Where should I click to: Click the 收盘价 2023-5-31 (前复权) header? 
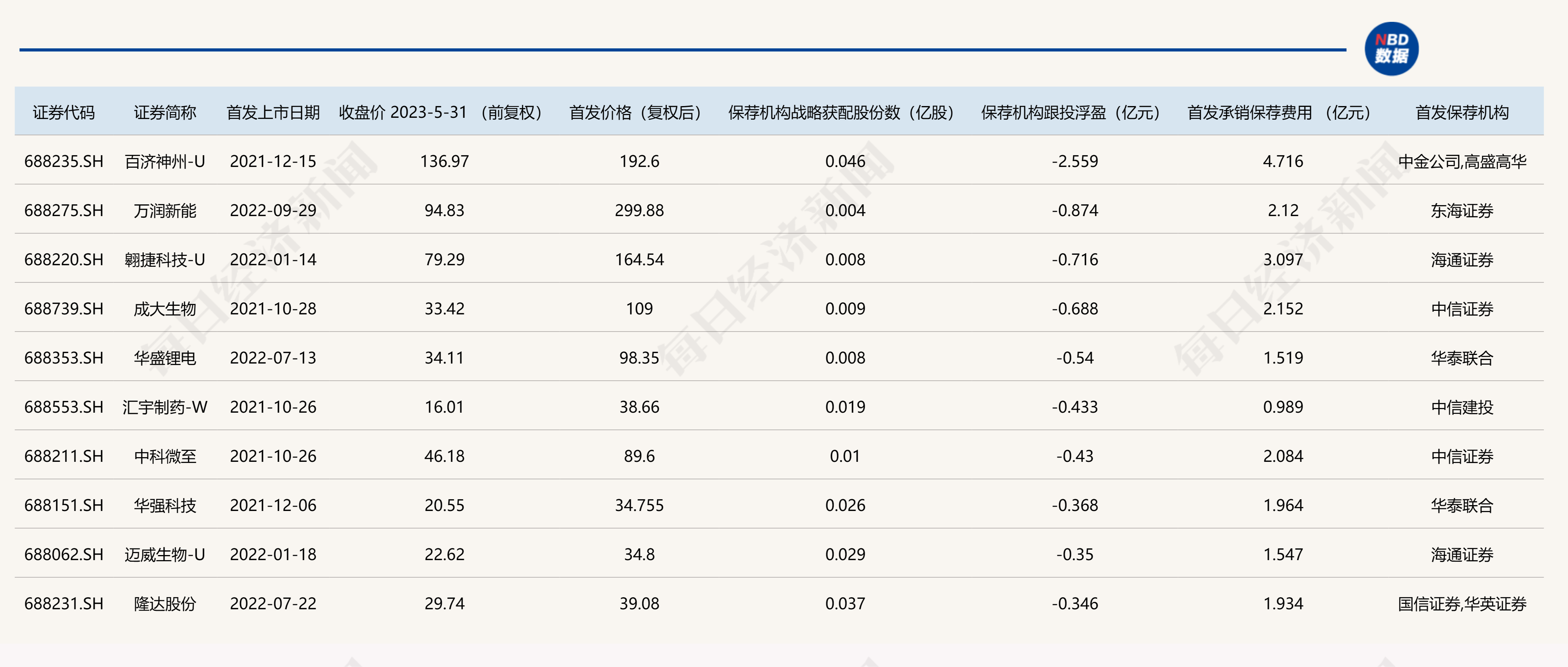point(440,113)
